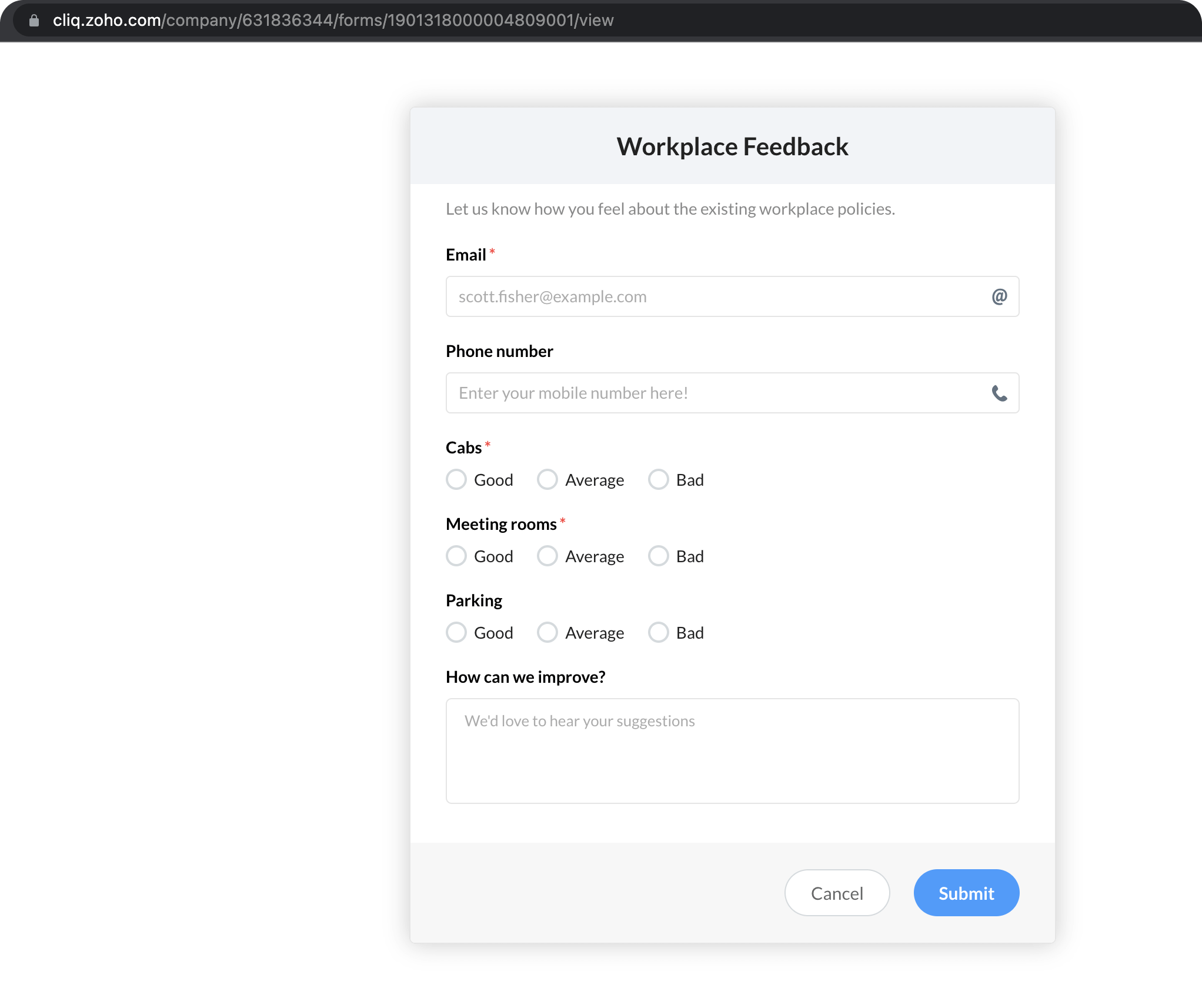Rate Parking as Average
The height and width of the screenshot is (1008, 1202).
(547, 632)
